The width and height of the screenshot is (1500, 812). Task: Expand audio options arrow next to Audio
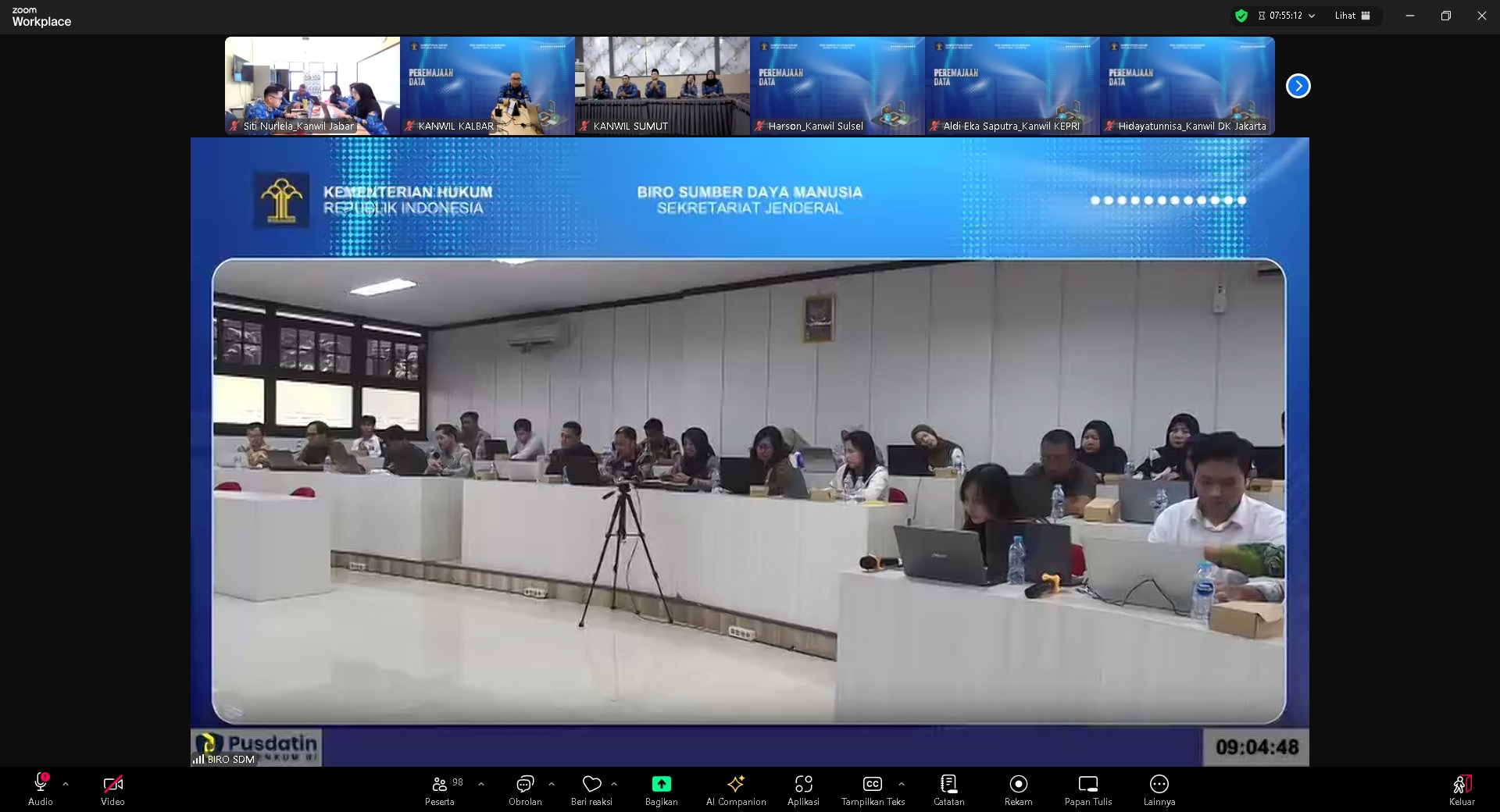[x=66, y=784]
